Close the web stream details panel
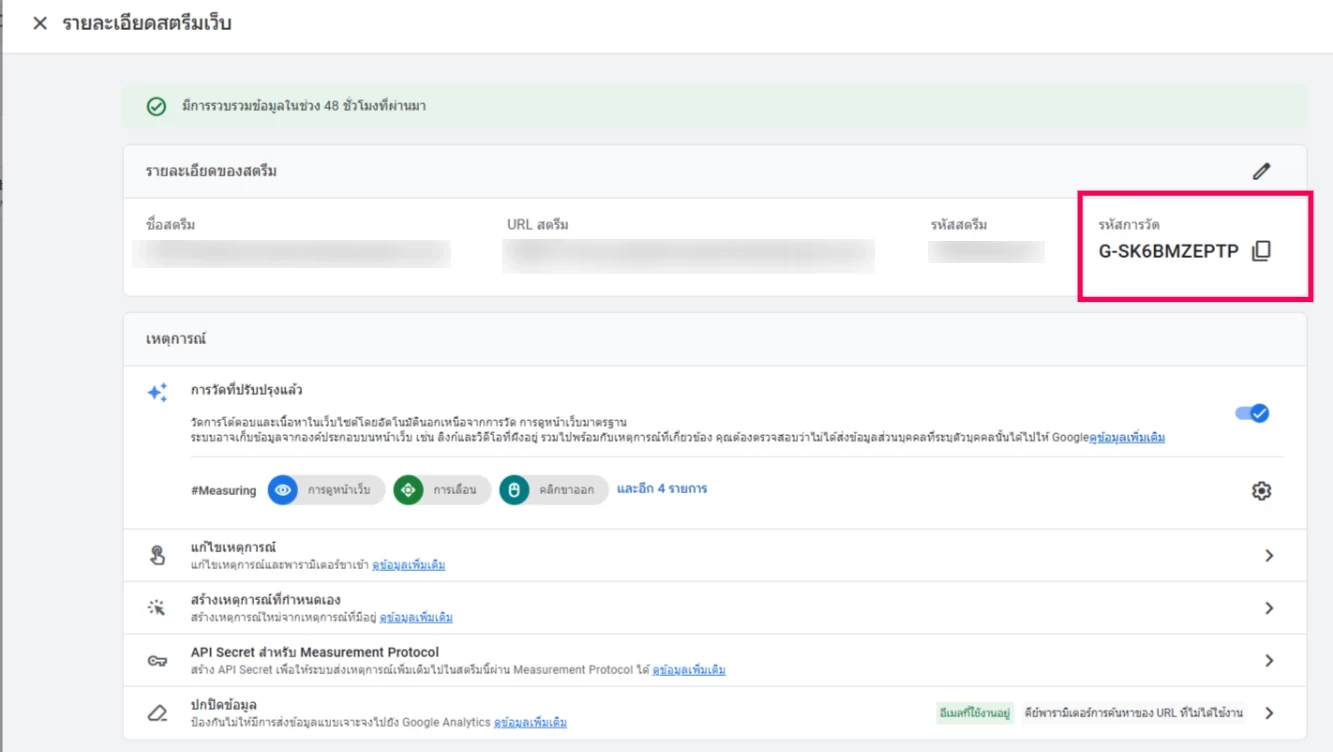Screen dimensions: 1333x752 coord(40,23)
